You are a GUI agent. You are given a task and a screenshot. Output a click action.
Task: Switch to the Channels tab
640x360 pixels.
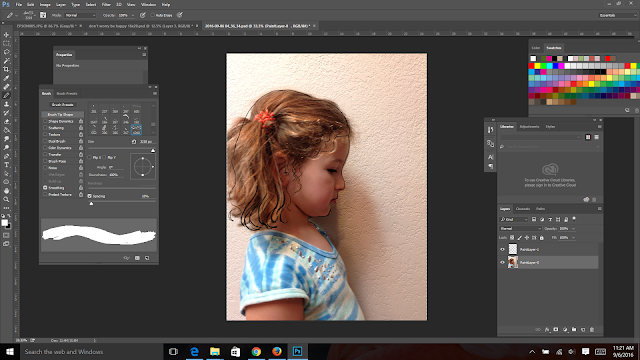523,209
